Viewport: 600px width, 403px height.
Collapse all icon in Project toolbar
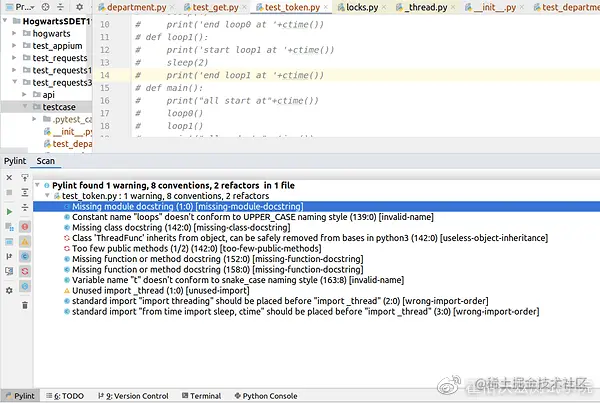coord(60,7)
